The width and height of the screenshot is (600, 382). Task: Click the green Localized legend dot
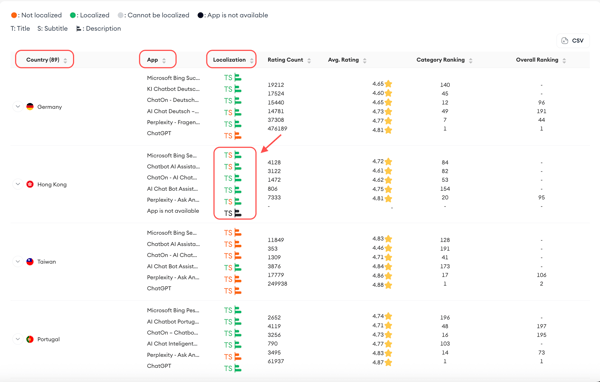(73, 15)
